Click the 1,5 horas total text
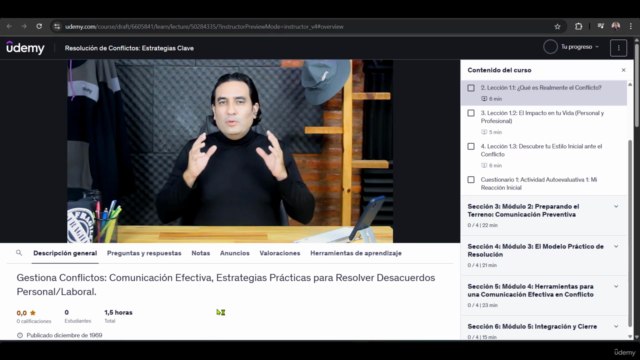 point(118,313)
